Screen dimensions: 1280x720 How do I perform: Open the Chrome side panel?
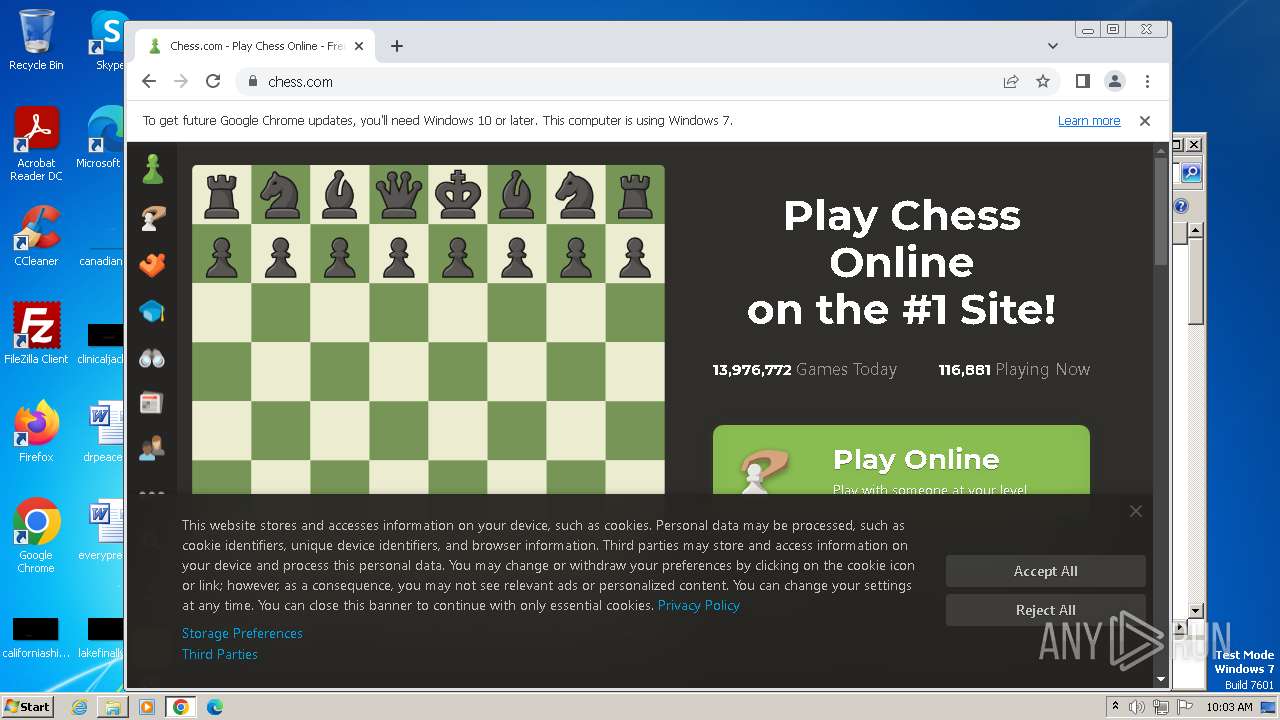(x=1082, y=81)
